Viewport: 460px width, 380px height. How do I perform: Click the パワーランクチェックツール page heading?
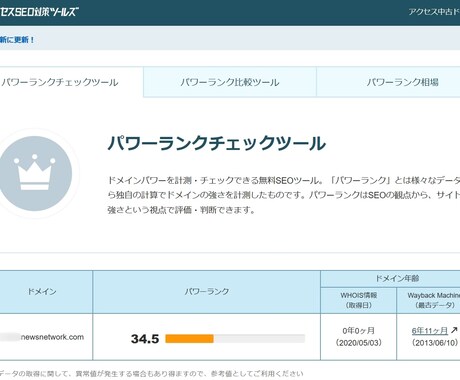pyautogui.click(x=216, y=143)
